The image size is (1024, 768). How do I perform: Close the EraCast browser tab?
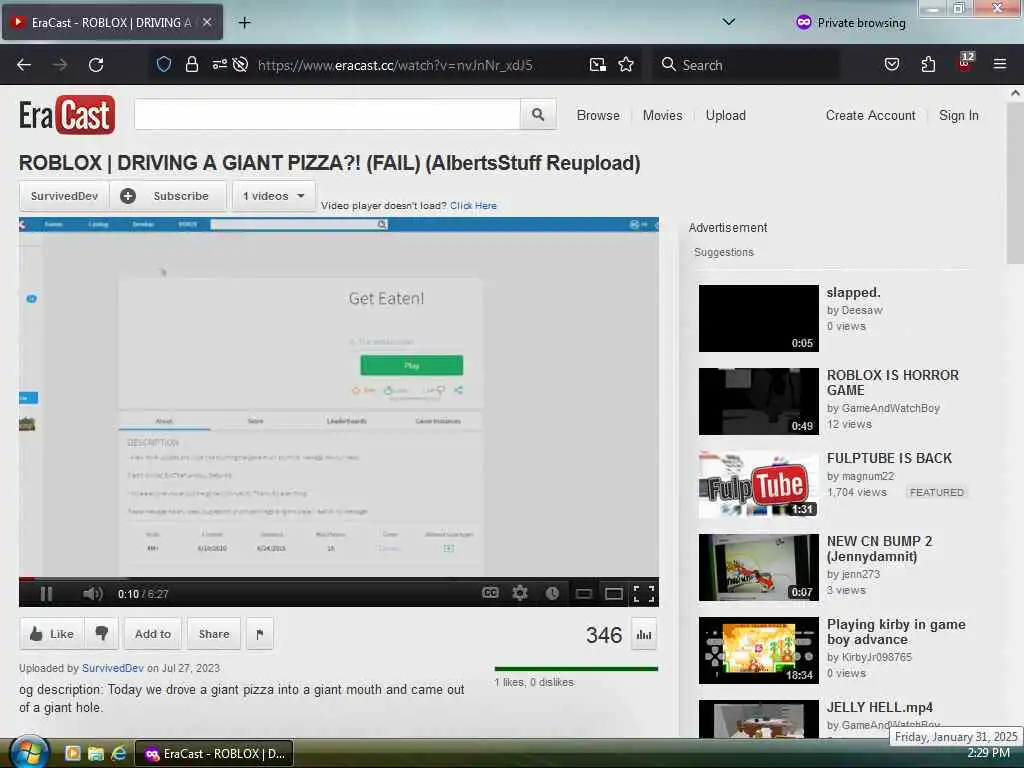206,22
